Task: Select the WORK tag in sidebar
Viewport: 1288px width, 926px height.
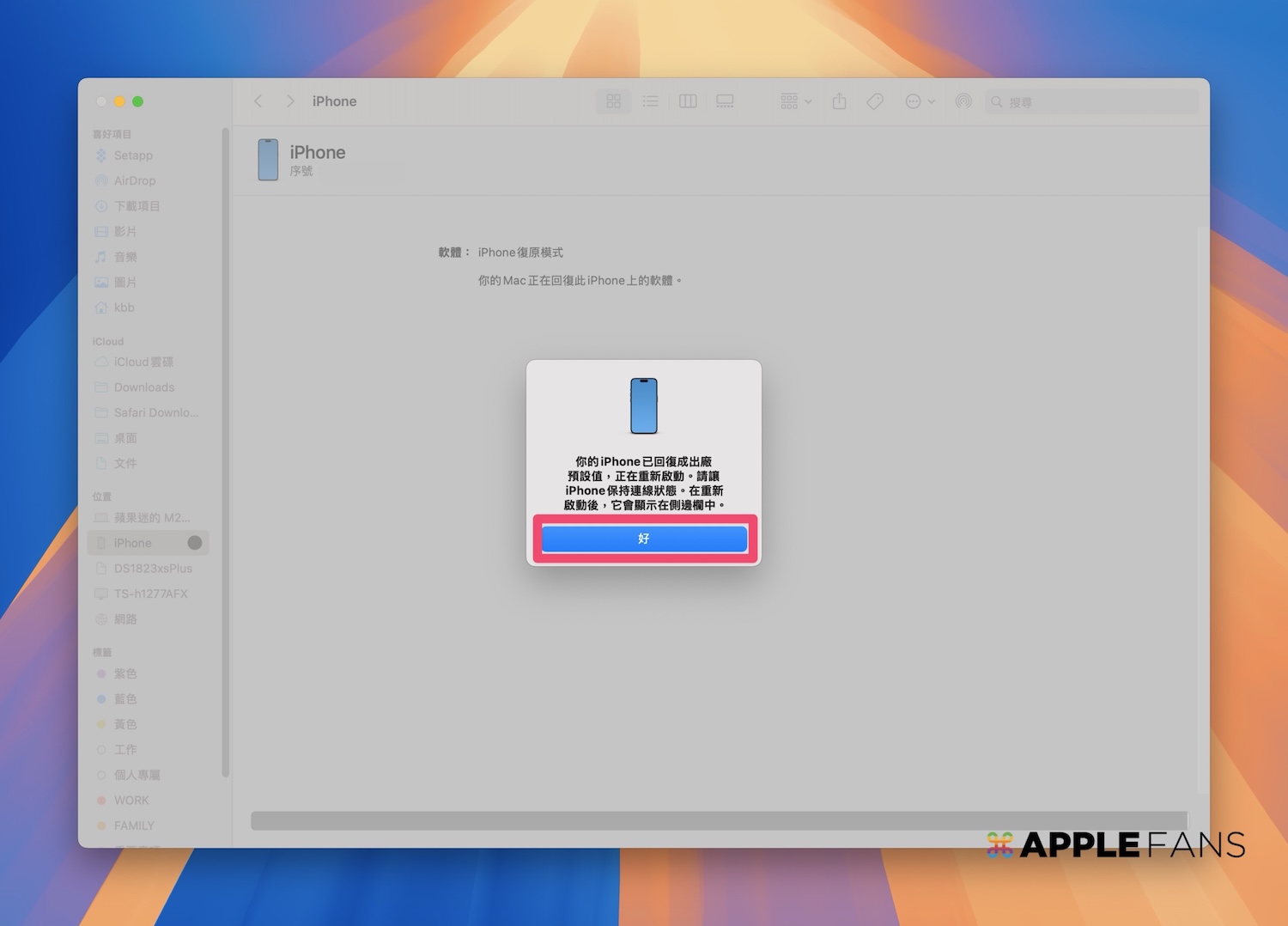Action: 131,801
